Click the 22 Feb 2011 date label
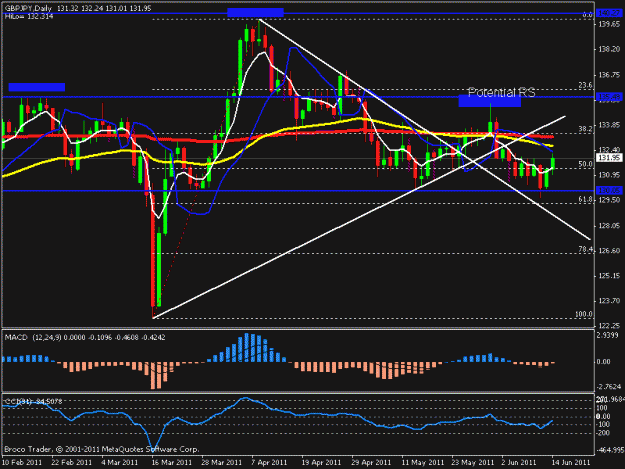Image resolution: width=625 pixels, height=469 pixels. click(72, 462)
